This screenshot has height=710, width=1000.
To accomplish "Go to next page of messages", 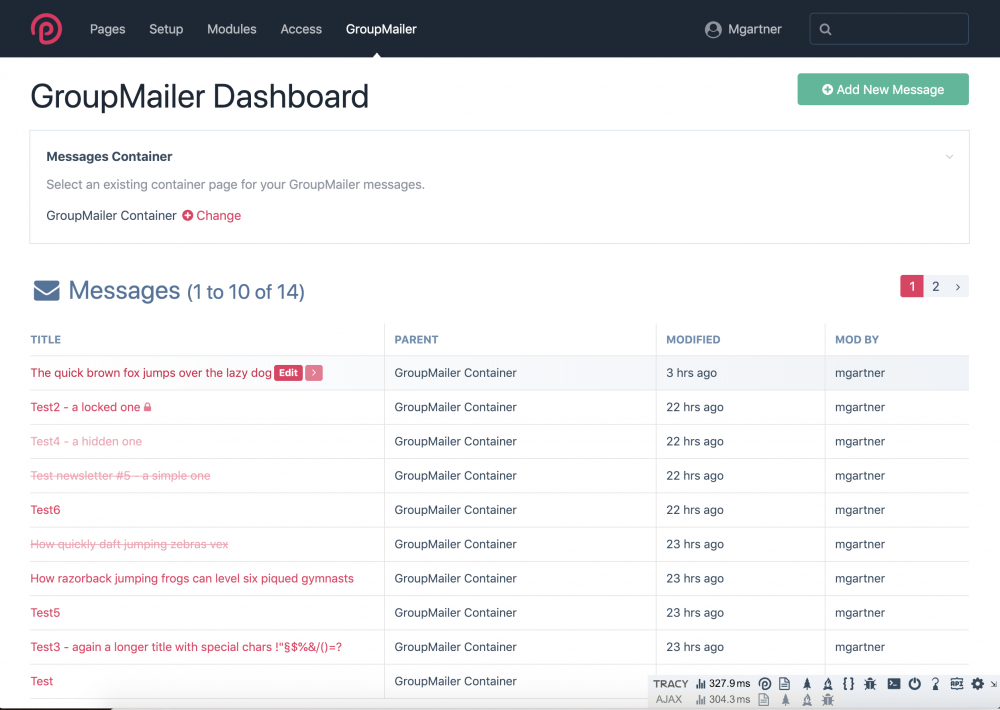I will (x=958, y=287).
